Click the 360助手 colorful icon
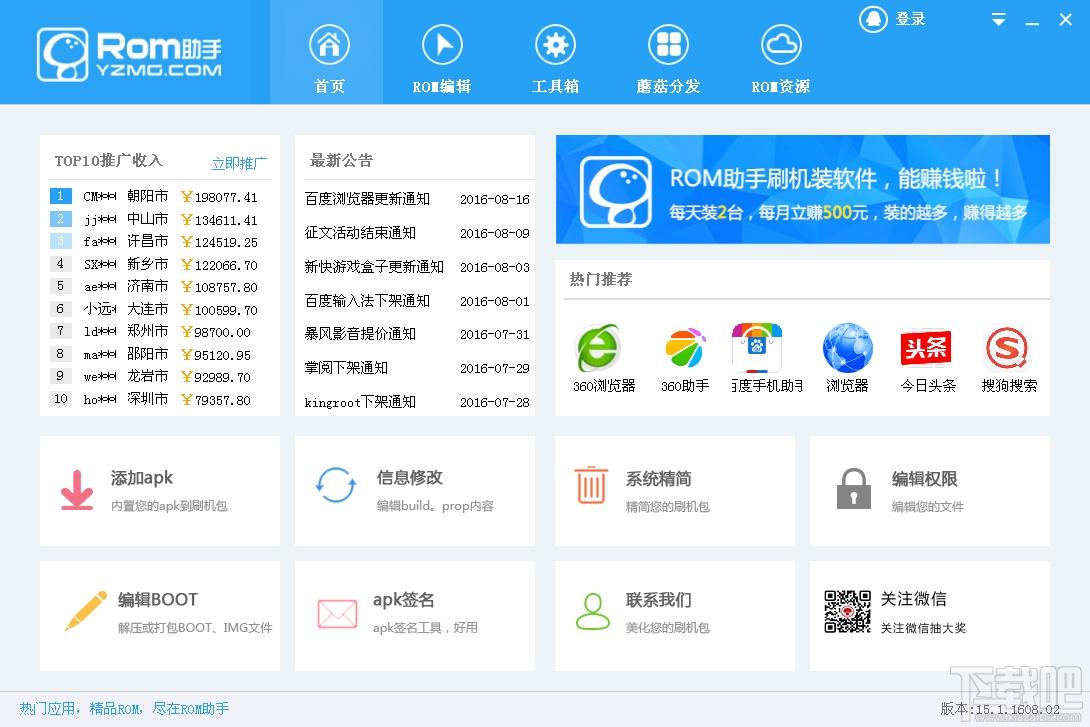The image size is (1090, 727). (x=685, y=350)
